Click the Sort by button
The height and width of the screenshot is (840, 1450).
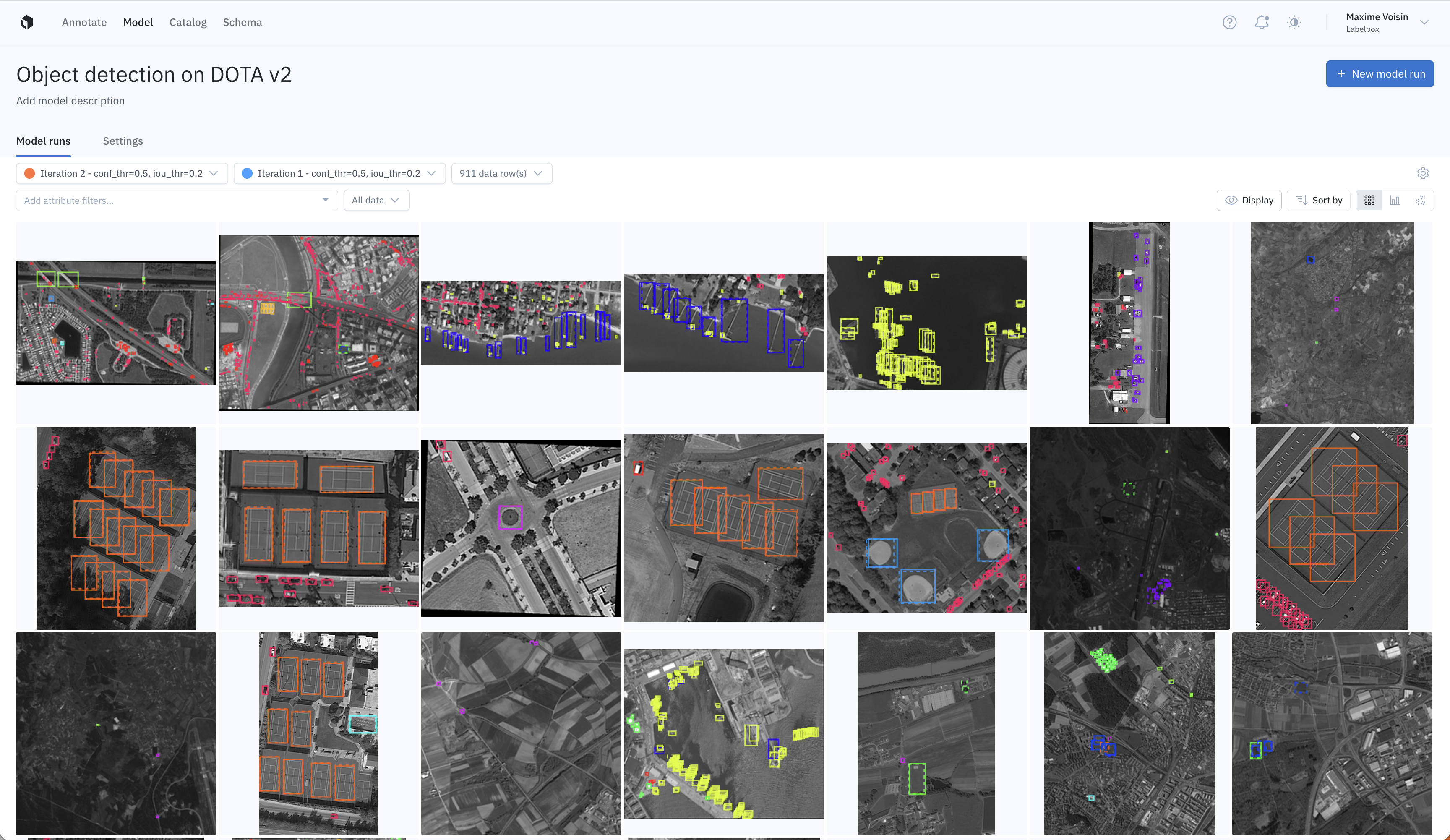click(x=1319, y=200)
